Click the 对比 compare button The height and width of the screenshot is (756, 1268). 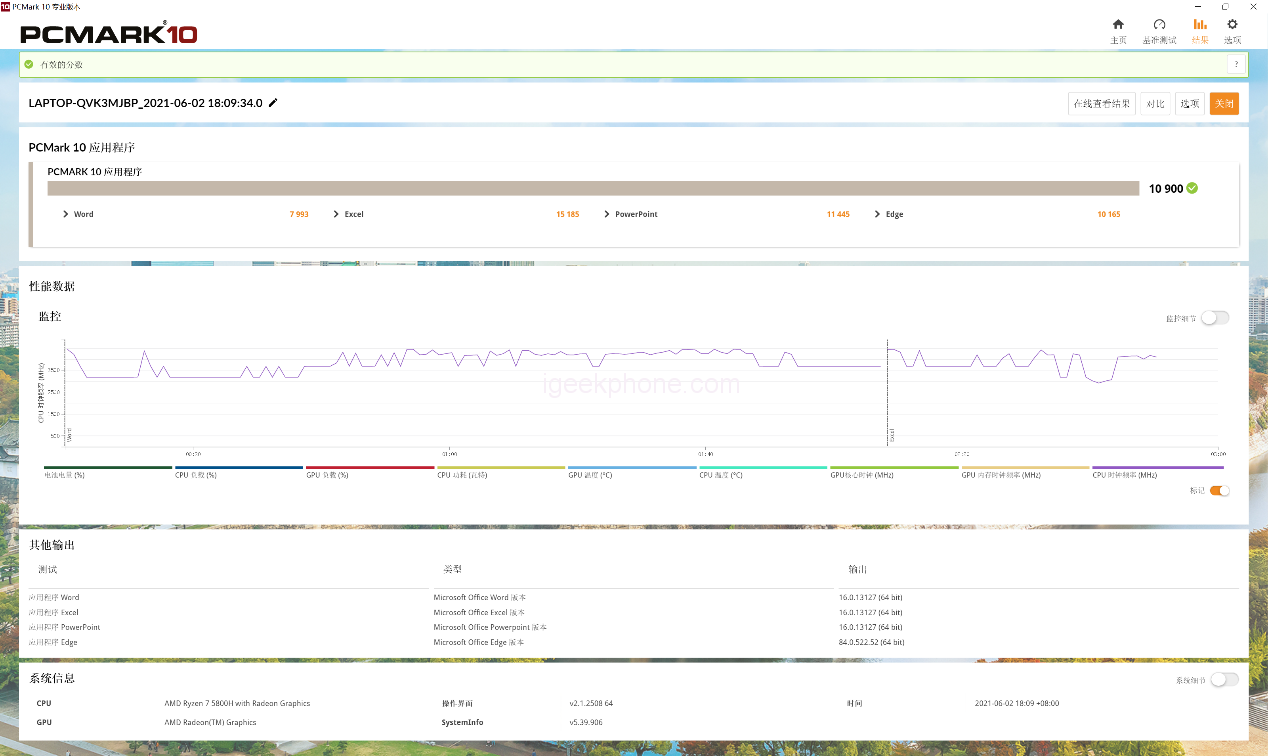(1155, 104)
